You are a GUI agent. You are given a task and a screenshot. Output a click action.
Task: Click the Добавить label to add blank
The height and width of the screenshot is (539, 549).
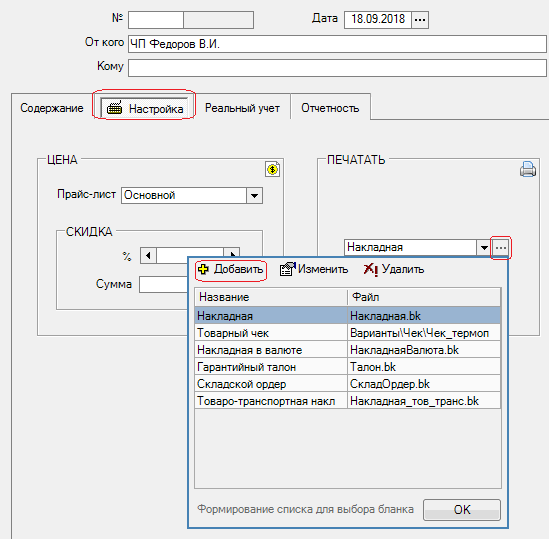click(x=238, y=269)
